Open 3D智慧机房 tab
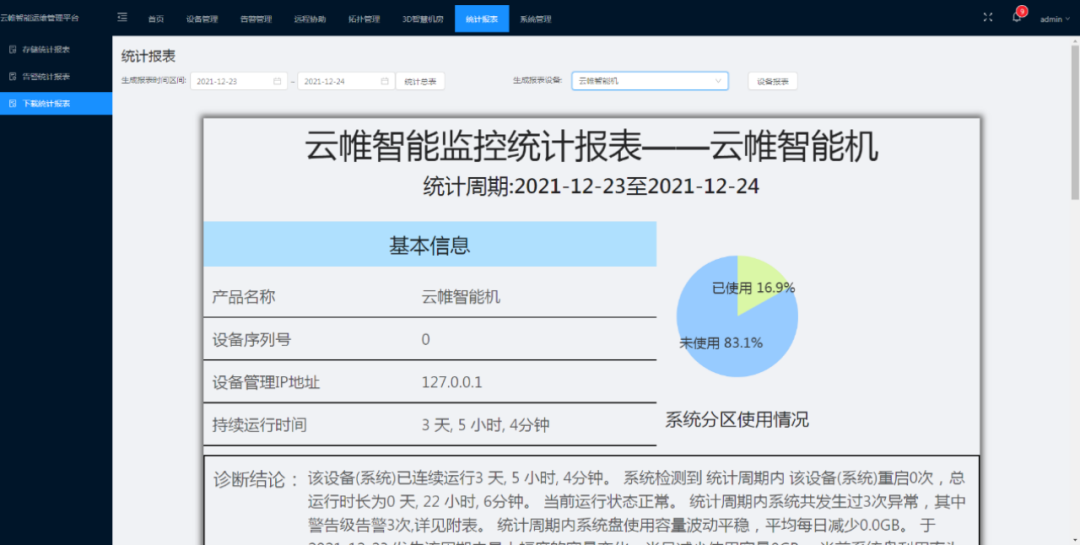 click(x=423, y=19)
